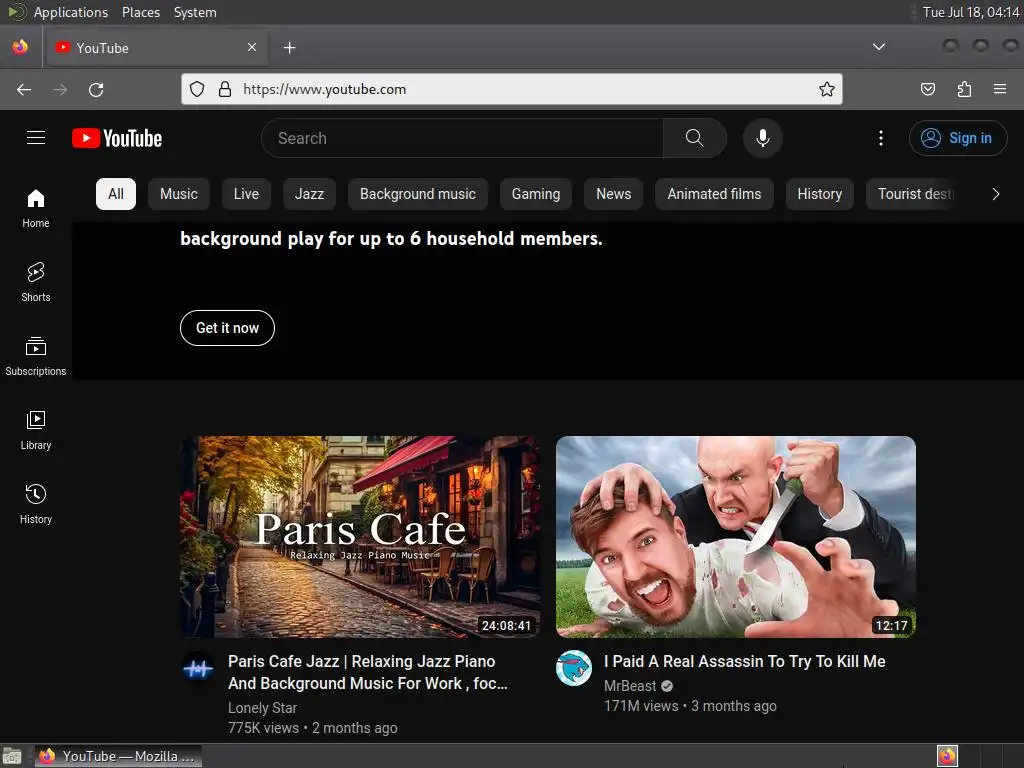Go to Home in sidebar
1024x768 pixels.
[x=36, y=208]
